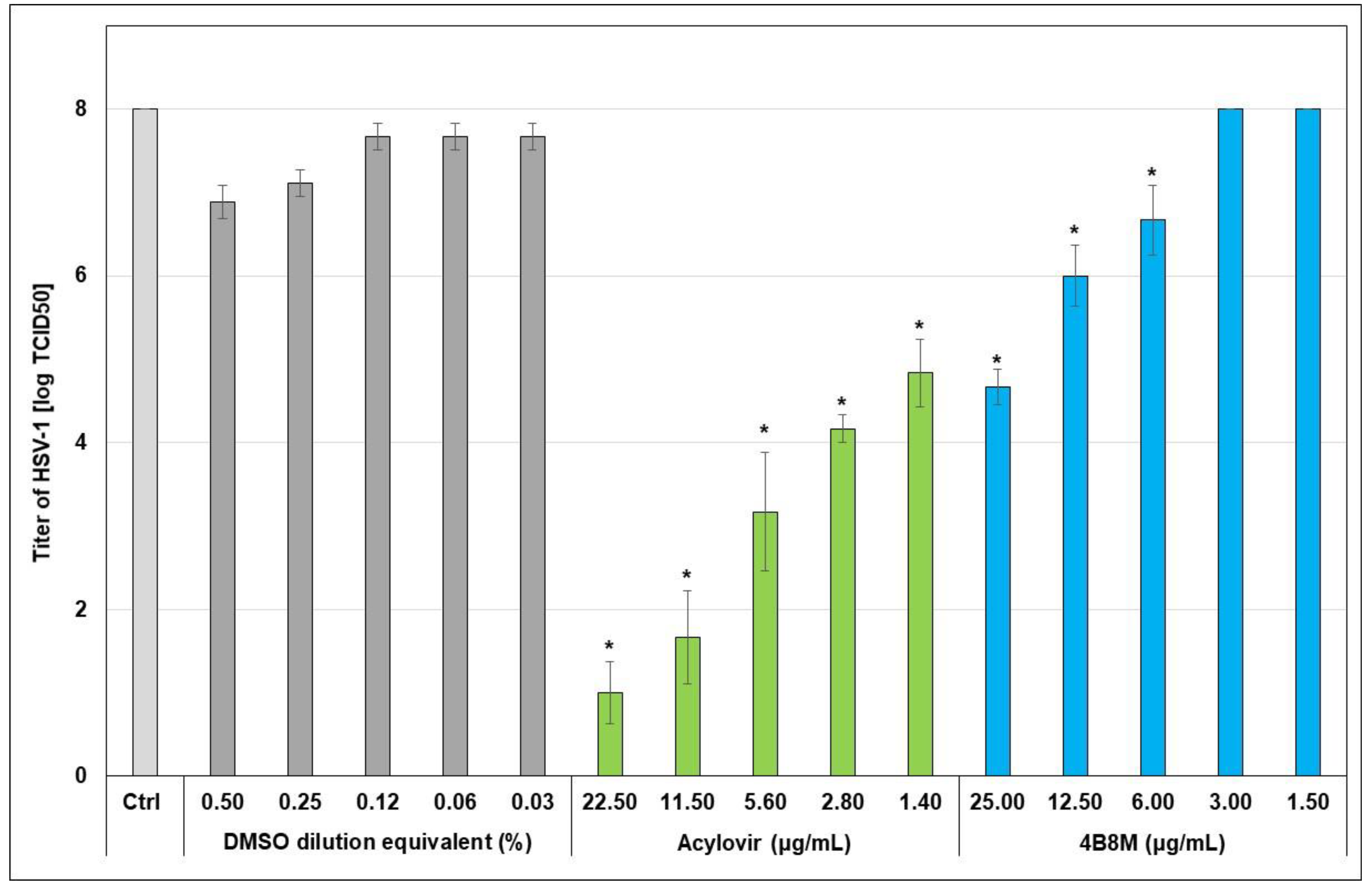
Task: Click the Acyclovir 2.80 green bar
Action: (843, 602)
